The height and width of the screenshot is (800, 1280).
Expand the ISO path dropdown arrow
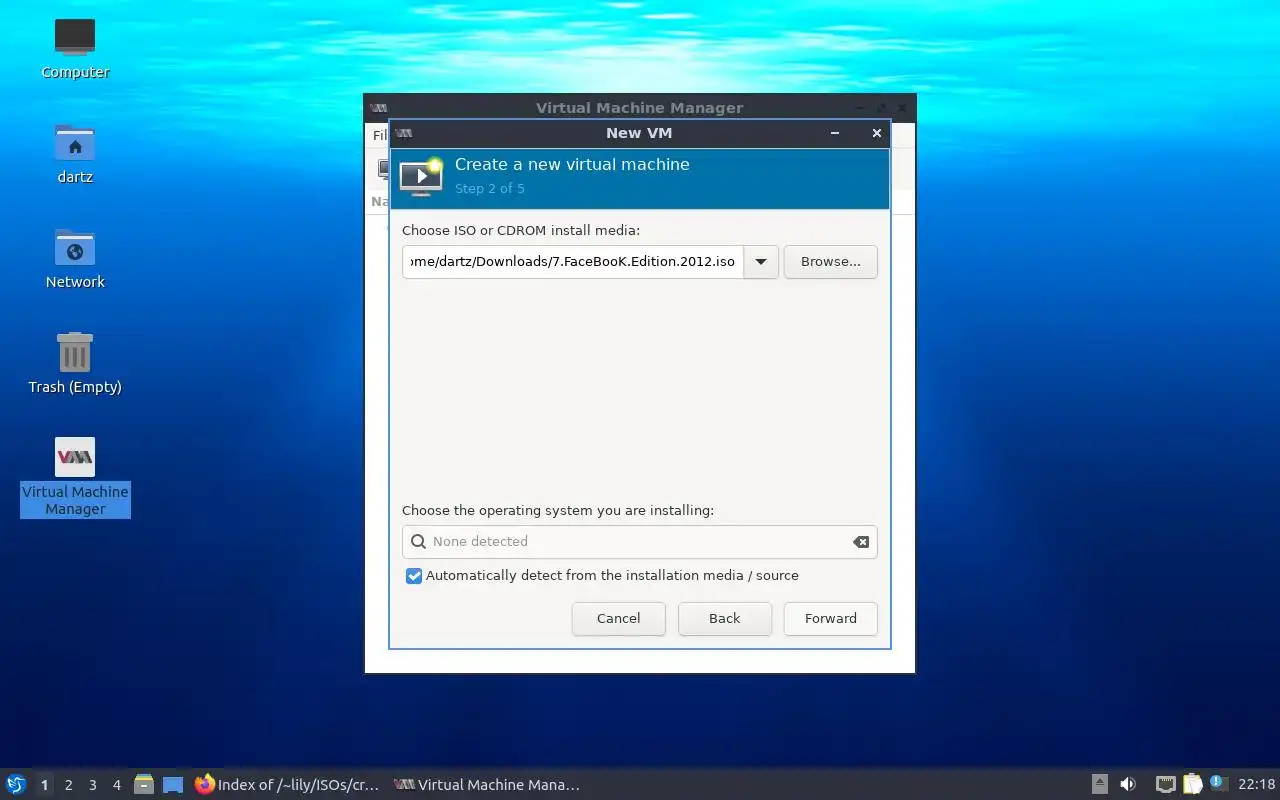[x=761, y=262]
